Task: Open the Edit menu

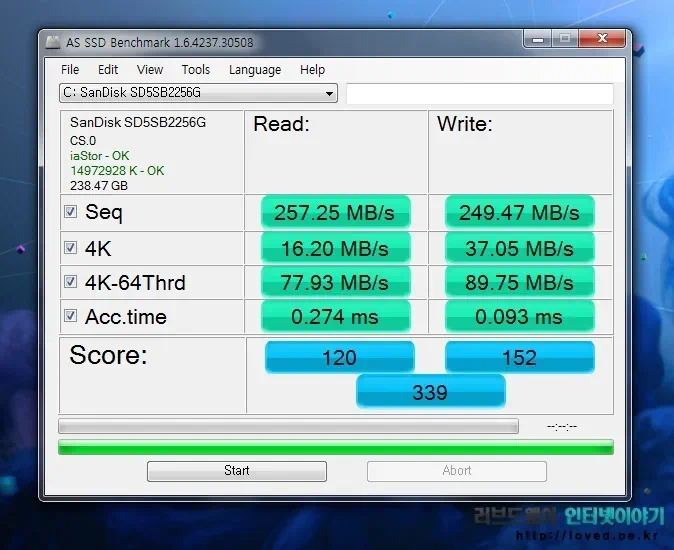Action: [x=108, y=70]
